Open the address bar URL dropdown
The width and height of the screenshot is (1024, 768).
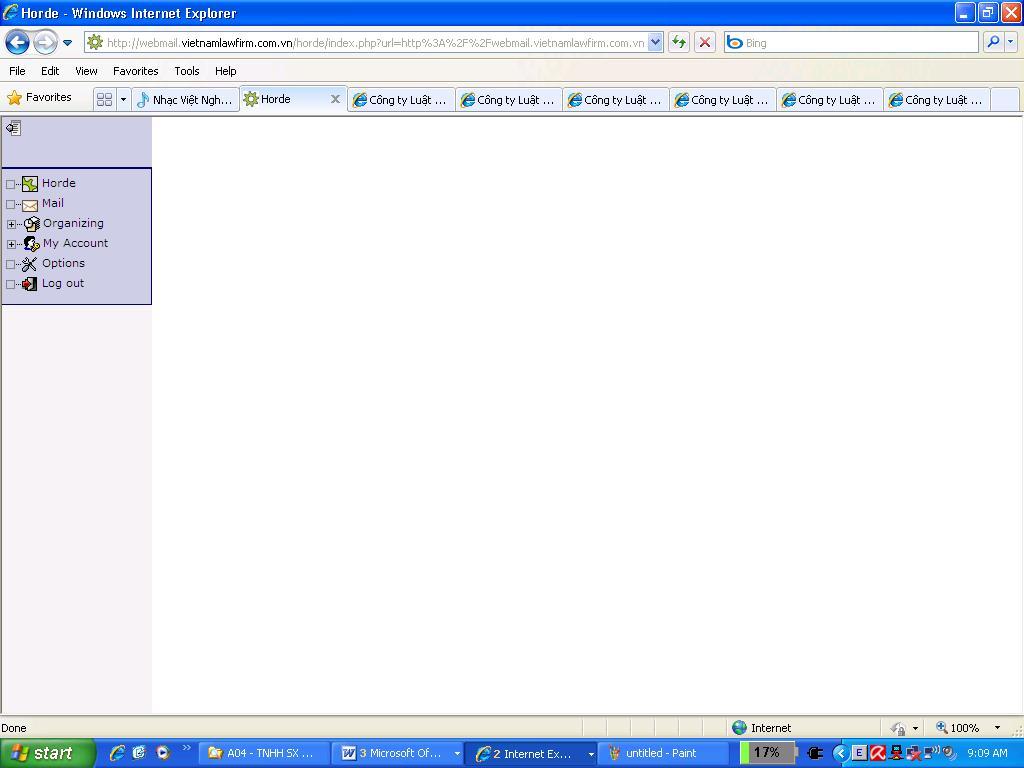[656, 42]
